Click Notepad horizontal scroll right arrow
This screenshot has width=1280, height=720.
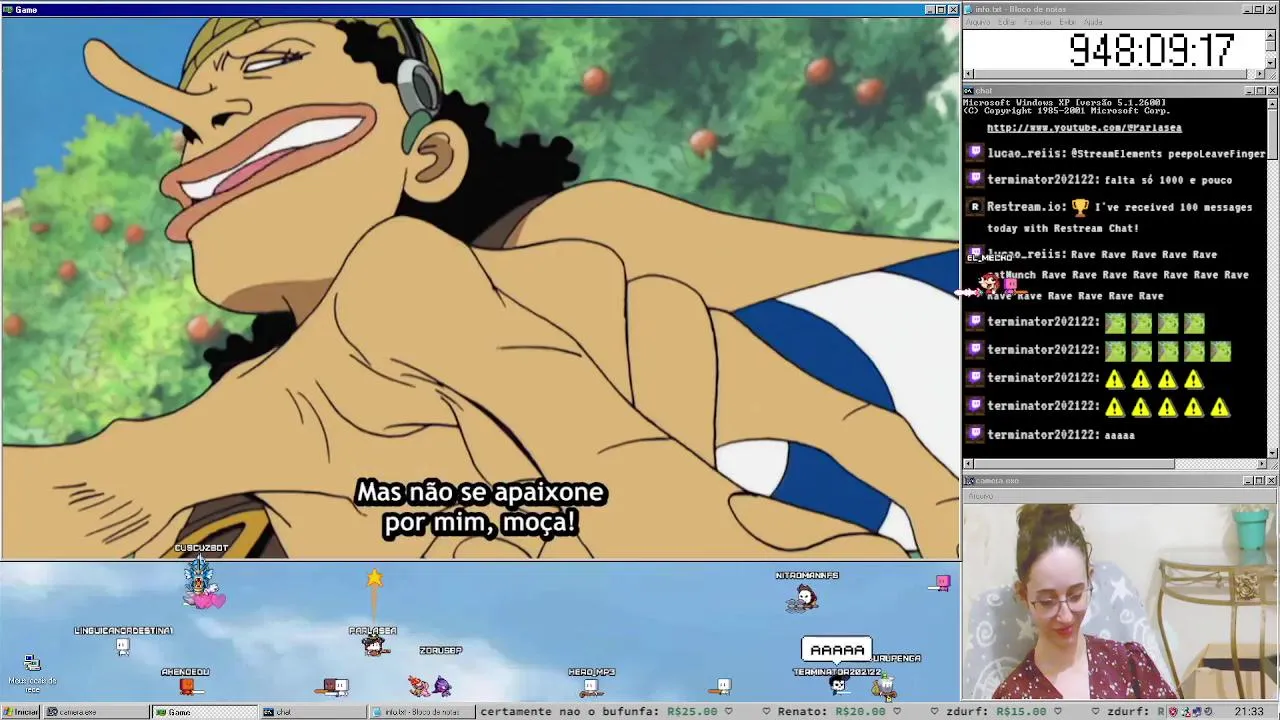[1260, 74]
